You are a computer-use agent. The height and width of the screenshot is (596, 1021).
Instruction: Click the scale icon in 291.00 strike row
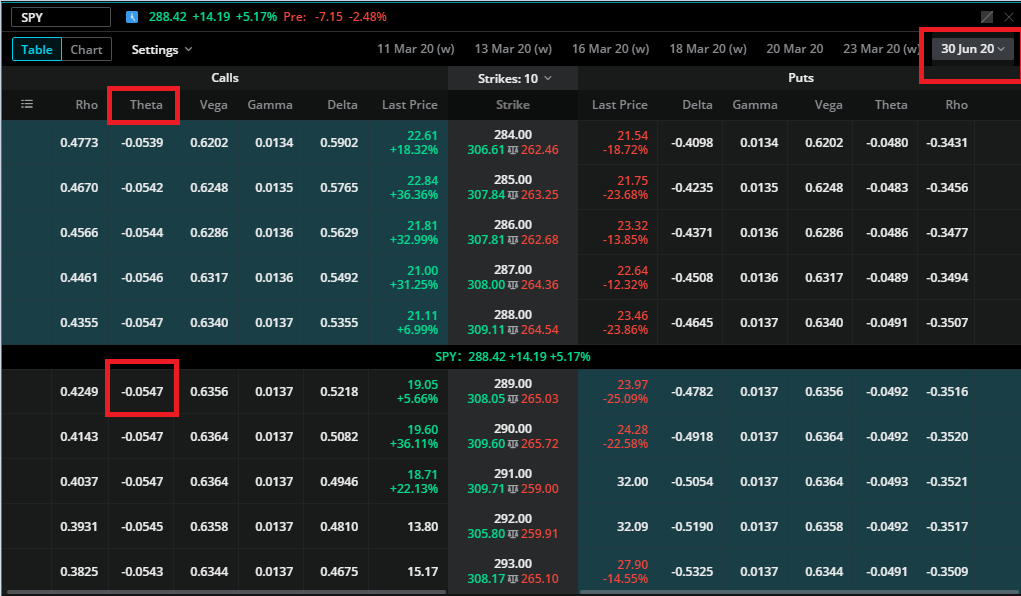coord(512,489)
